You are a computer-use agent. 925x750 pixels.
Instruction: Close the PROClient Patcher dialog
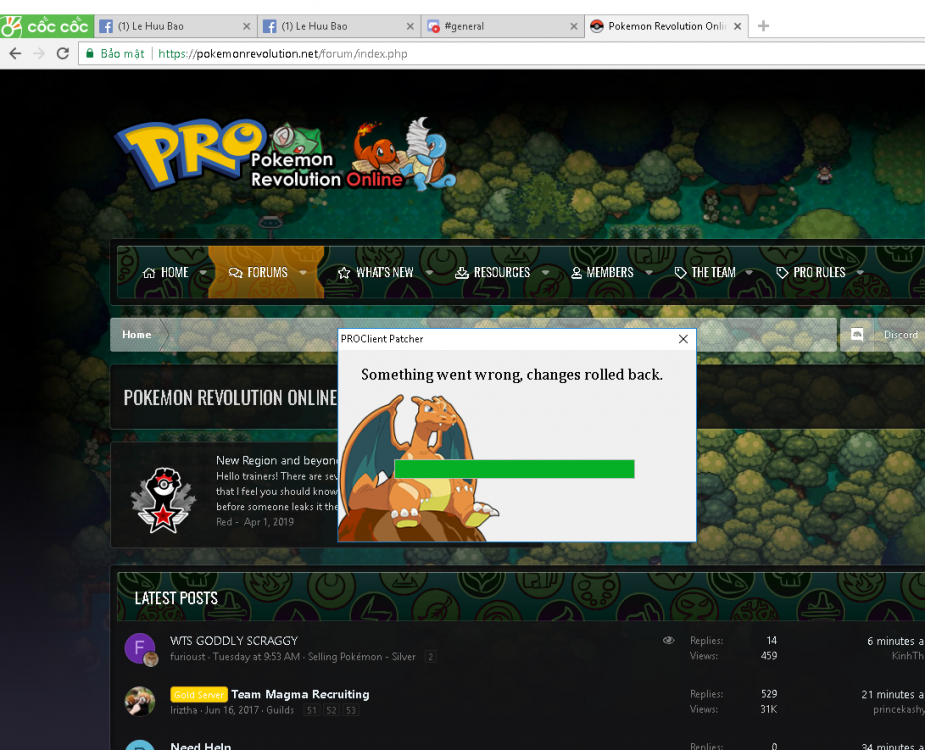[x=683, y=339]
